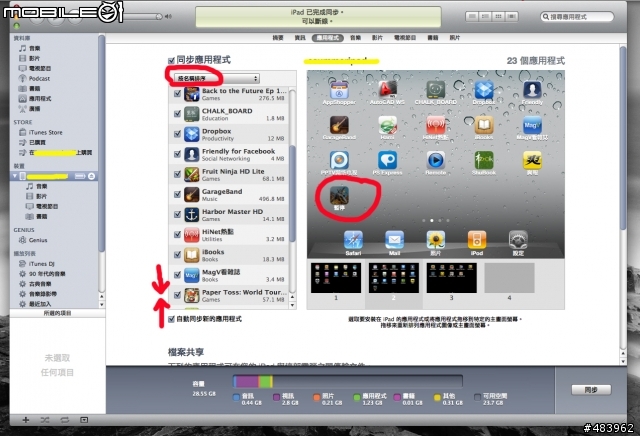Open the AppShopper app icon on iPad screen

click(x=339, y=90)
